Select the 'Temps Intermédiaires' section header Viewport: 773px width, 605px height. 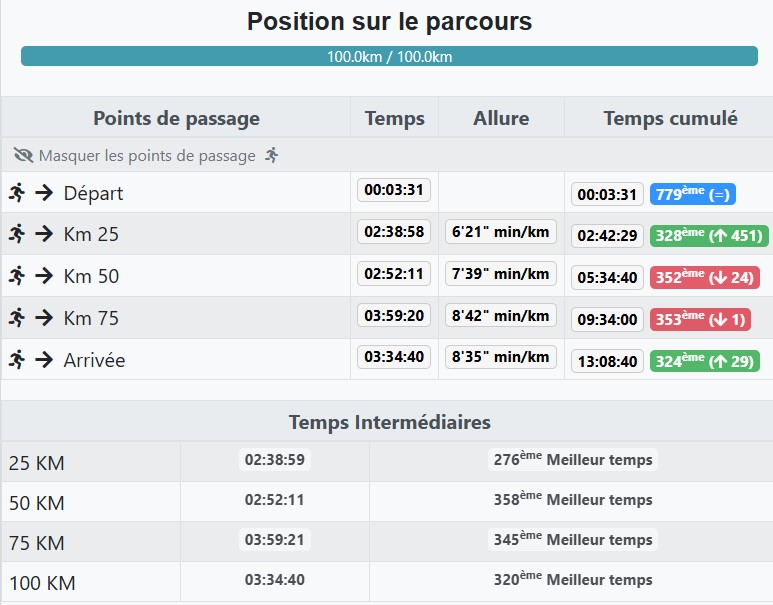tap(389, 422)
